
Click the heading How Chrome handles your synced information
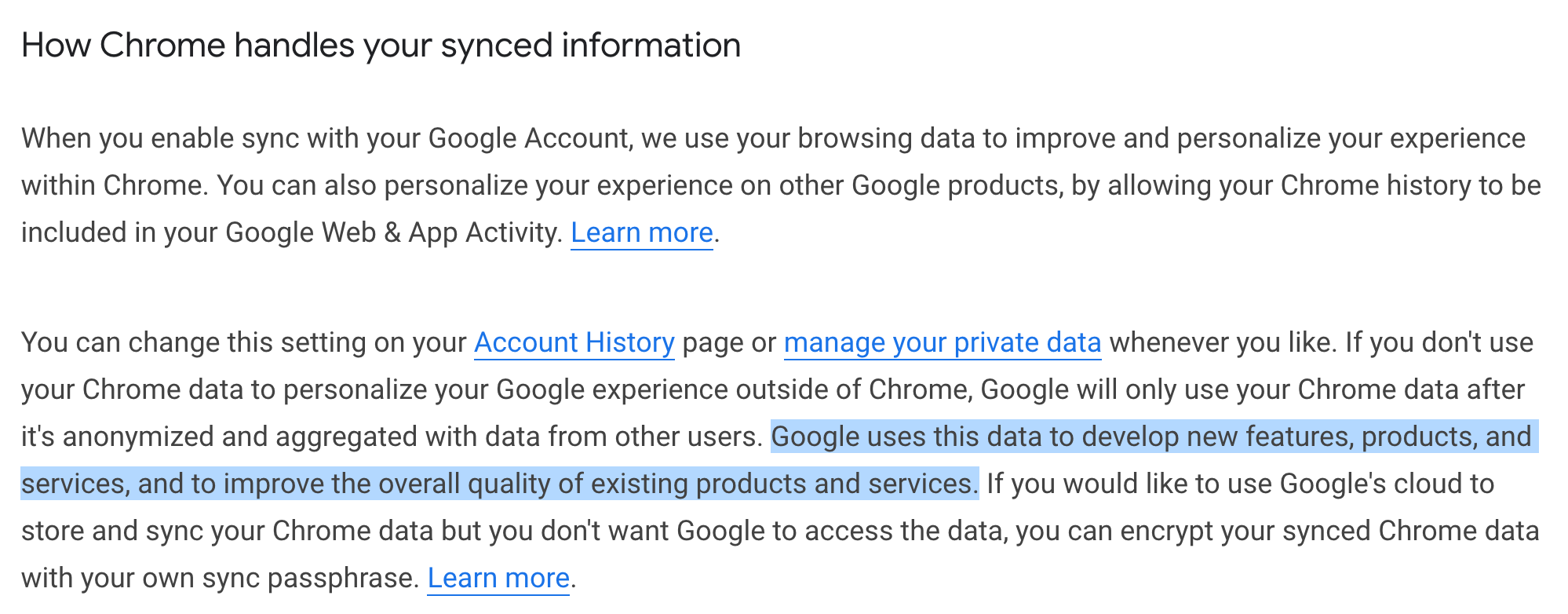click(x=381, y=46)
